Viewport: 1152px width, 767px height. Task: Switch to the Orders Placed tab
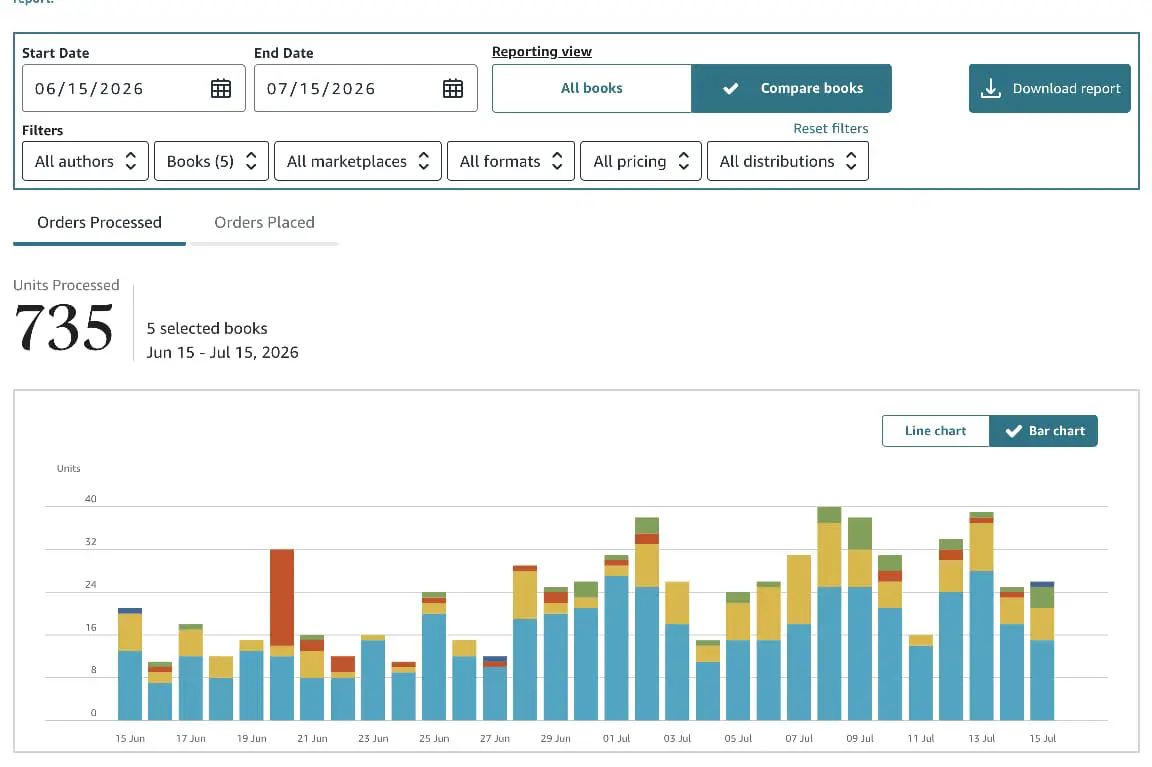coord(264,223)
